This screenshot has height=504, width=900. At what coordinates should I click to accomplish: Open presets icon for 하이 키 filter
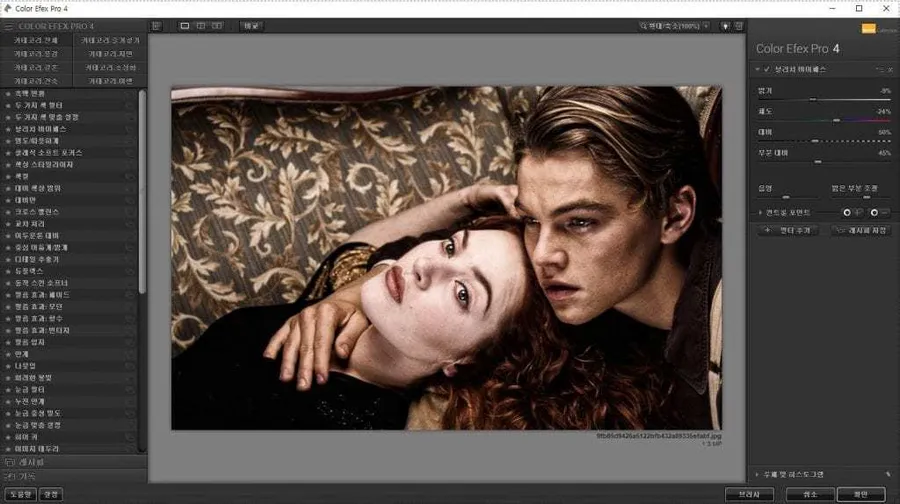129,437
